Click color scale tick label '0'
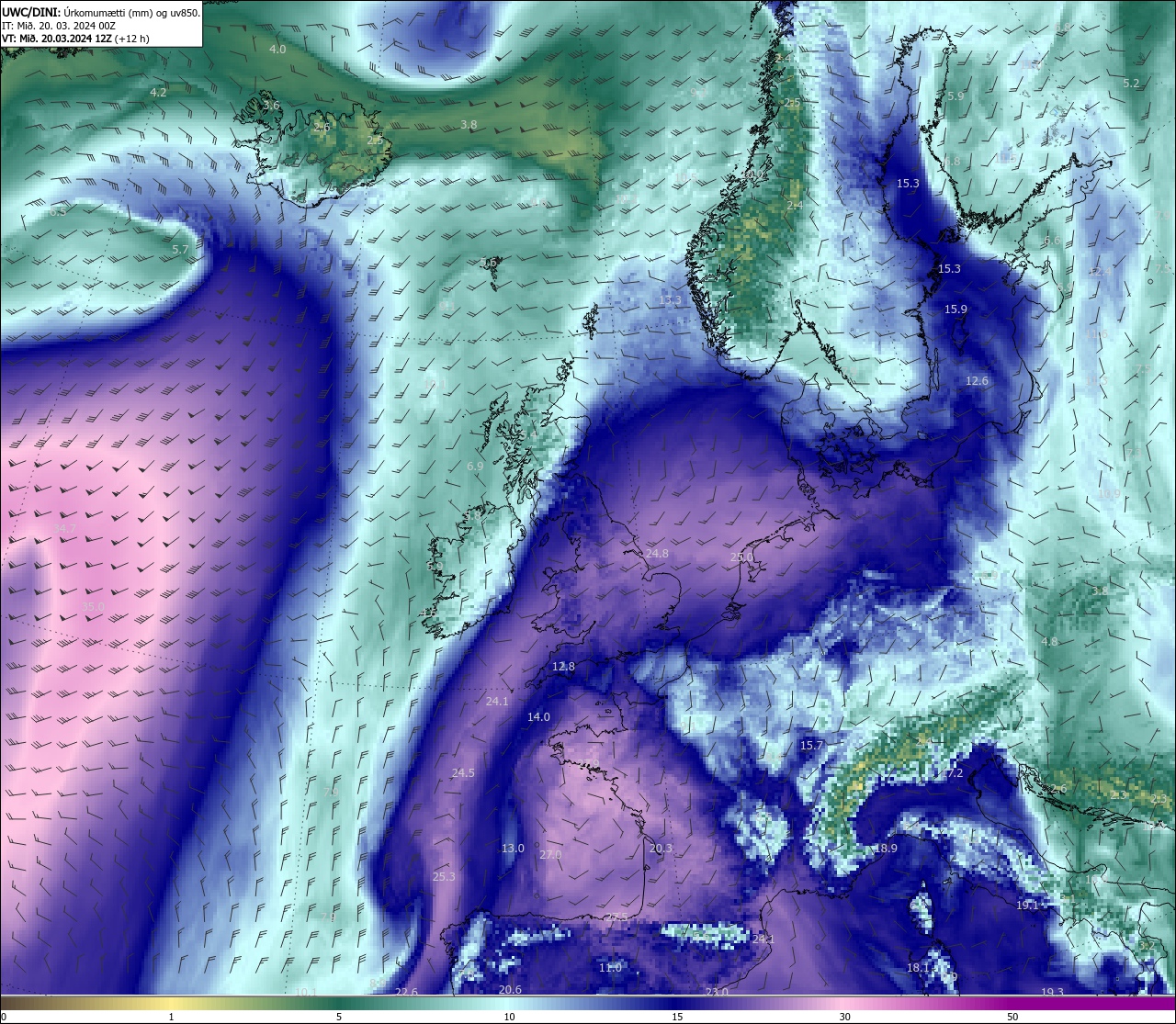The image size is (1176, 1024). (x=4, y=1017)
